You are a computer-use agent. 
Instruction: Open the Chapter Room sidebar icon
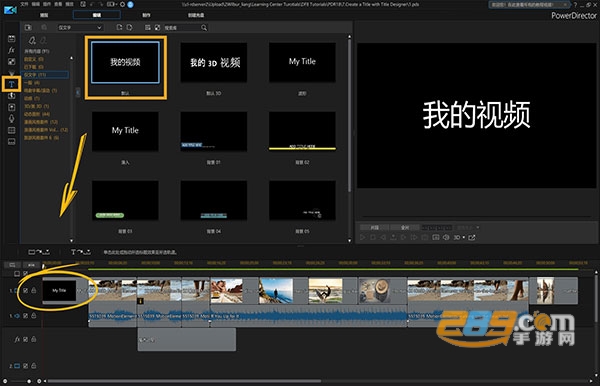[11, 130]
